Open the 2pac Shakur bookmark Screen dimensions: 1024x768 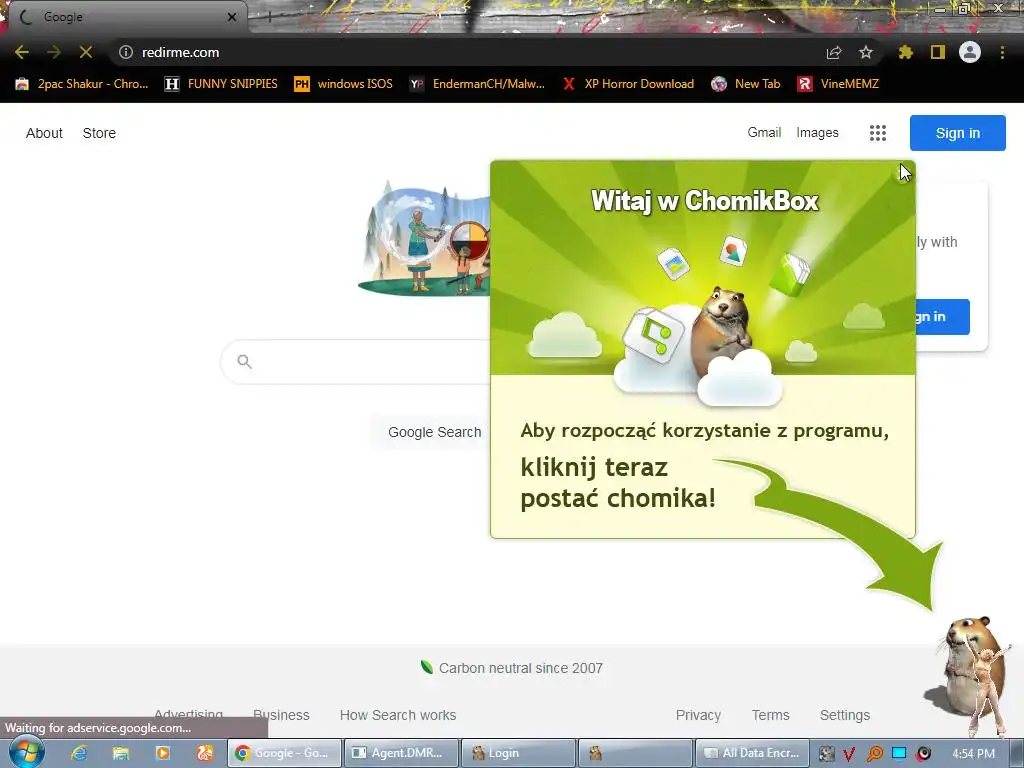82,84
